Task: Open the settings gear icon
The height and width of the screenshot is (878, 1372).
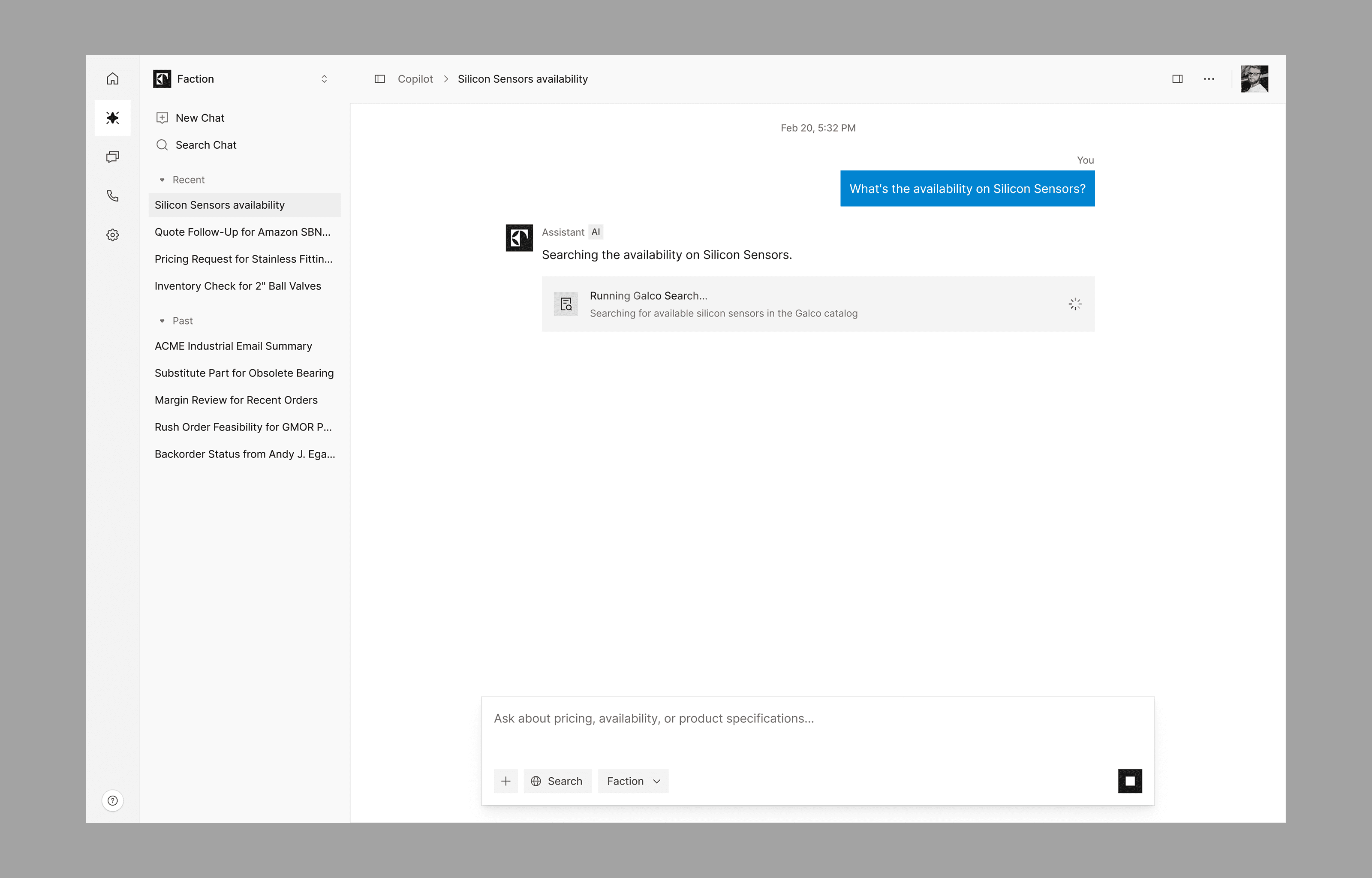Action: [x=113, y=235]
